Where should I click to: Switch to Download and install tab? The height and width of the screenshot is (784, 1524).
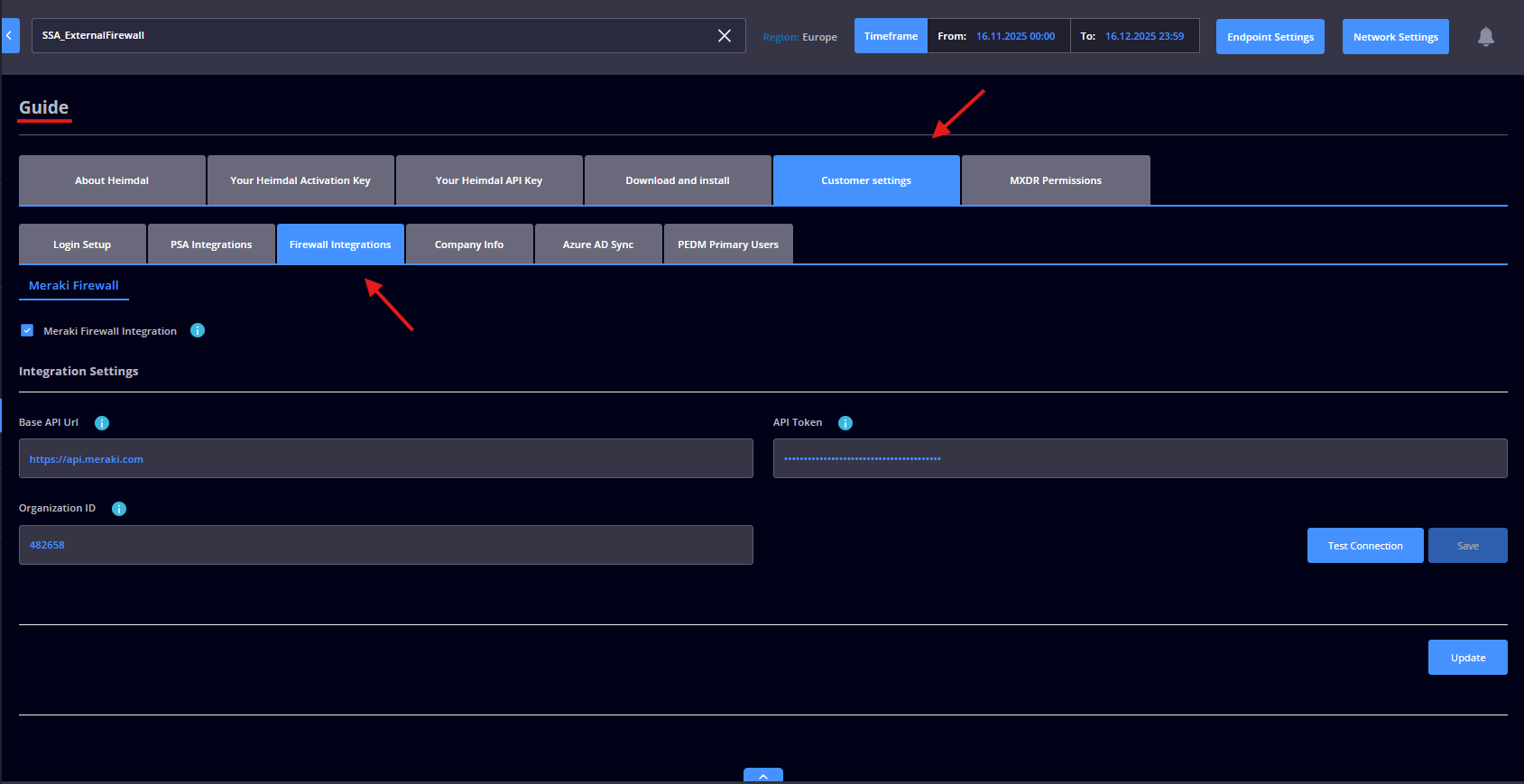(678, 180)
